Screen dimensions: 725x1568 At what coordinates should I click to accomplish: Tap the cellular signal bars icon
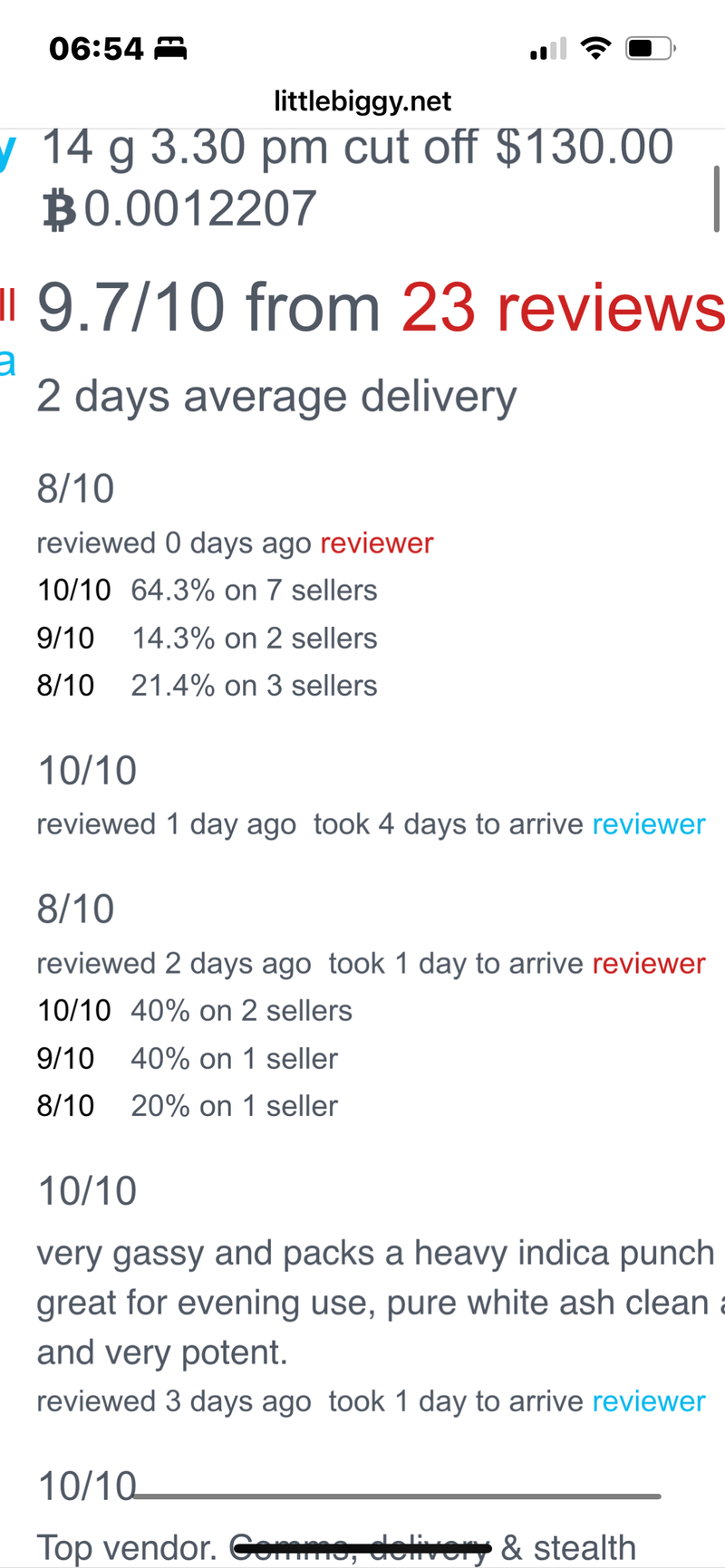point(547,49)
